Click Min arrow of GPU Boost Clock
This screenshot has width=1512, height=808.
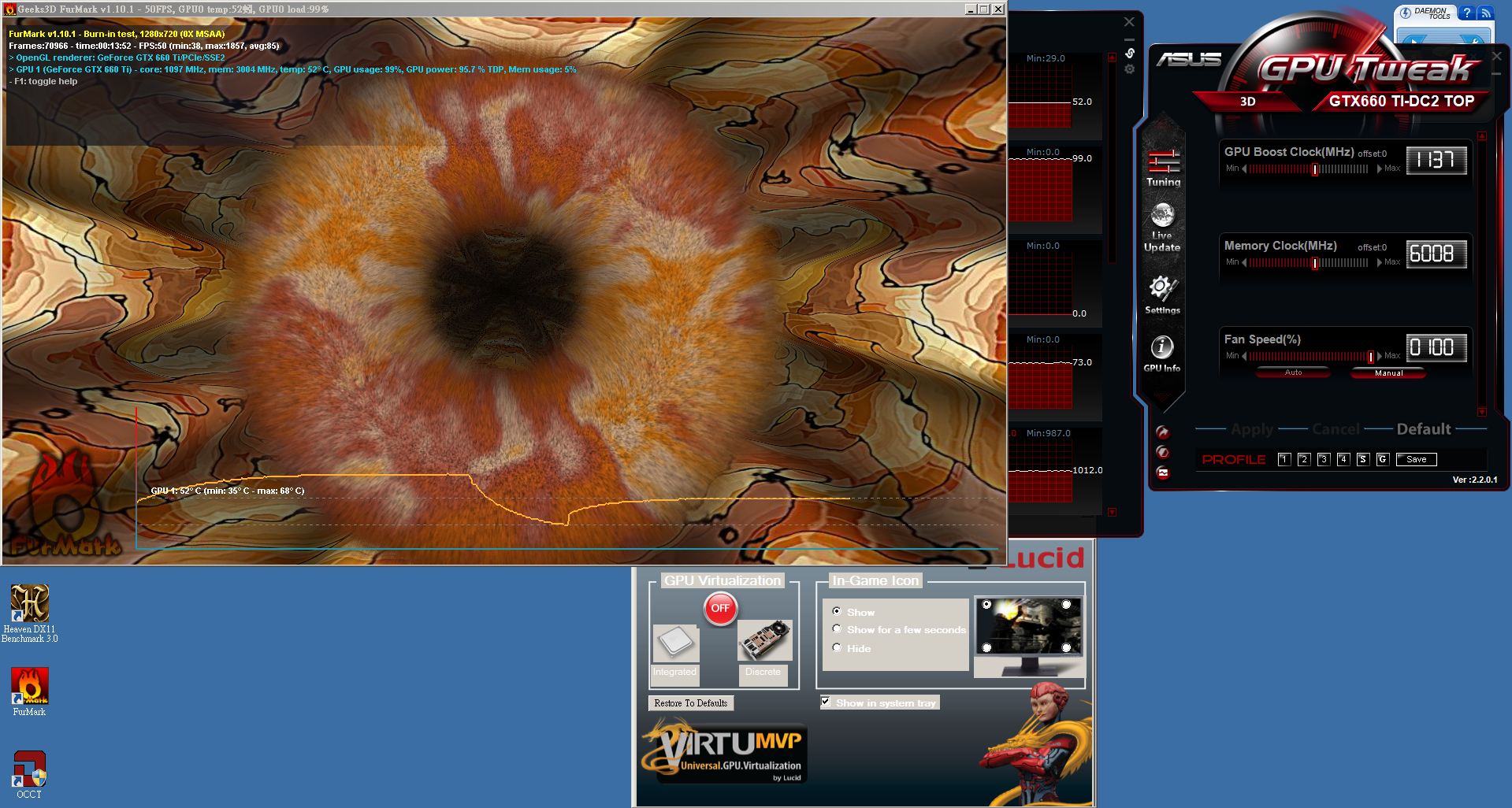(x=1244, y=169)
